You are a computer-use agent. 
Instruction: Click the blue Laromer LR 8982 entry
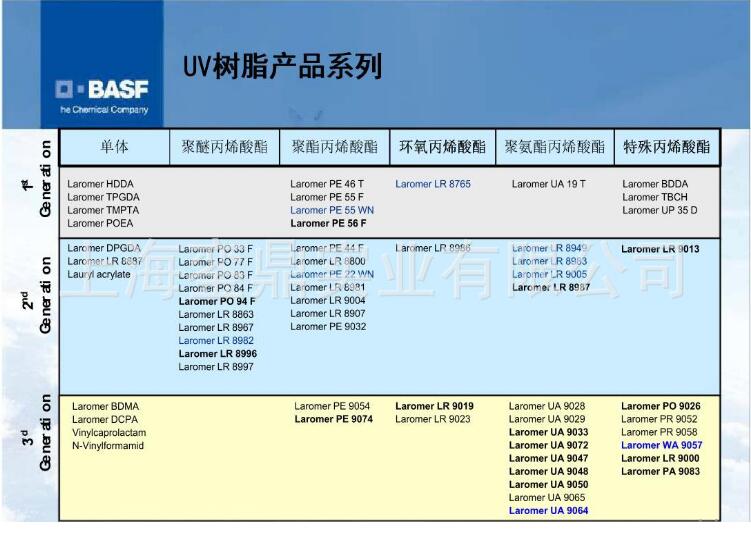216,341
